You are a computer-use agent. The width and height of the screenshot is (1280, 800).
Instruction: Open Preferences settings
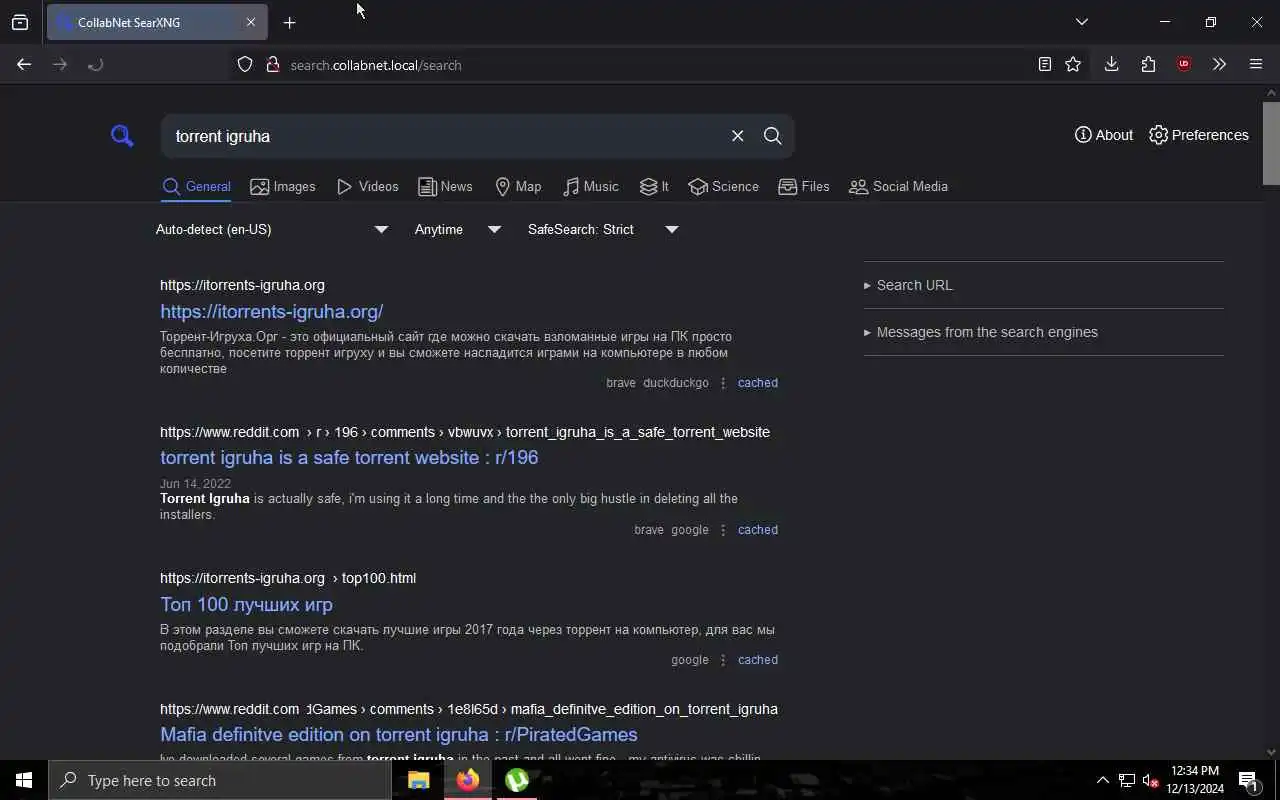tap(1199, 135)
